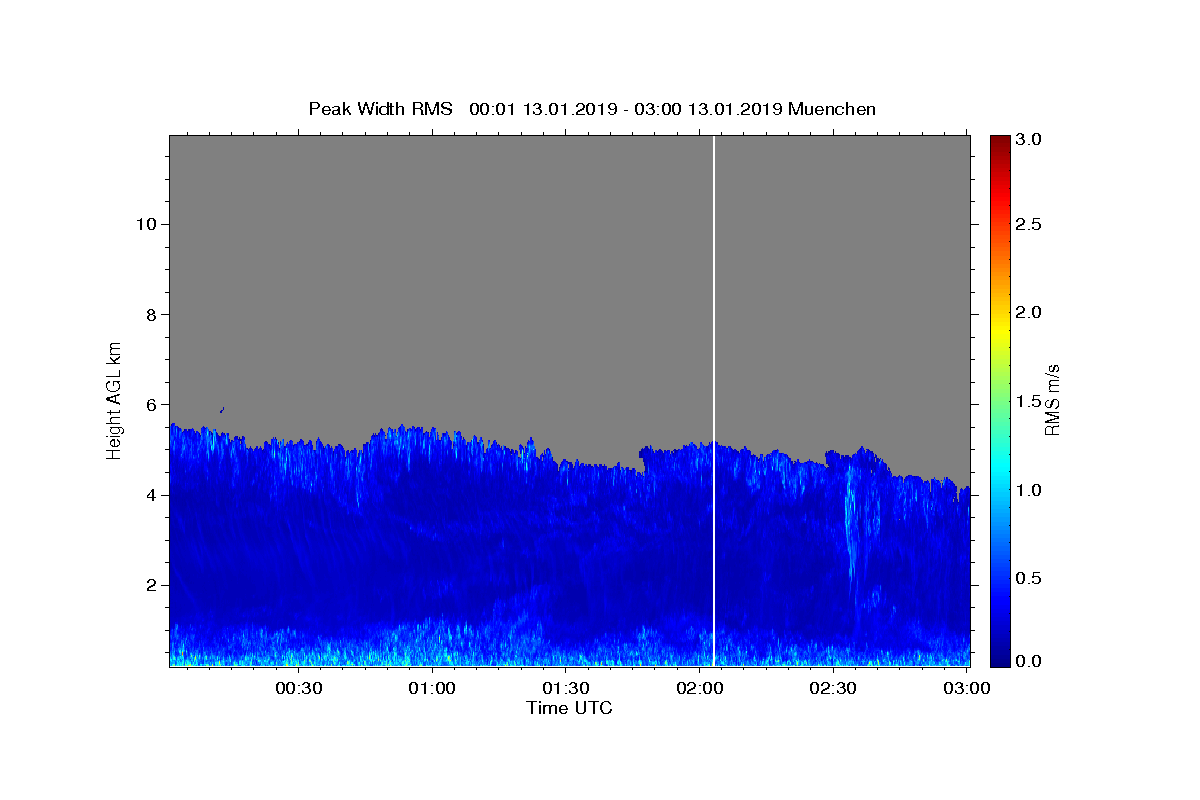Click the 01:00 time tick label
The image size is (1200, 800).
point(432,688)
